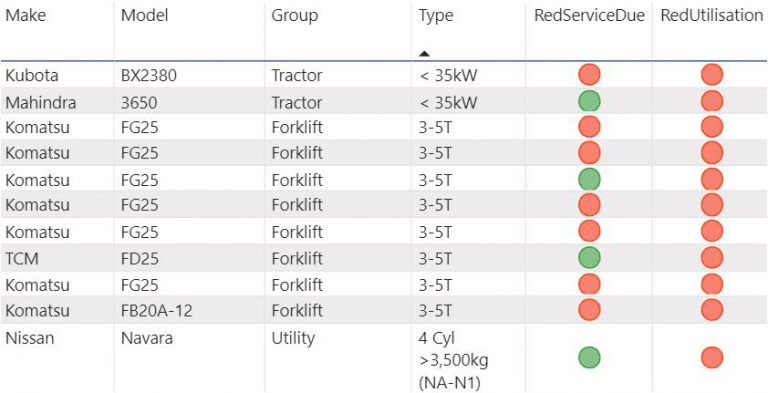Sort by the Make column header
The image size is (768, 393).
25,16
